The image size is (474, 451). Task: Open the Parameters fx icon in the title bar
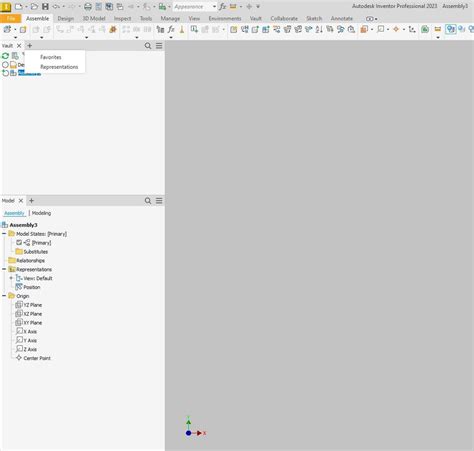(x=222, y=6)
